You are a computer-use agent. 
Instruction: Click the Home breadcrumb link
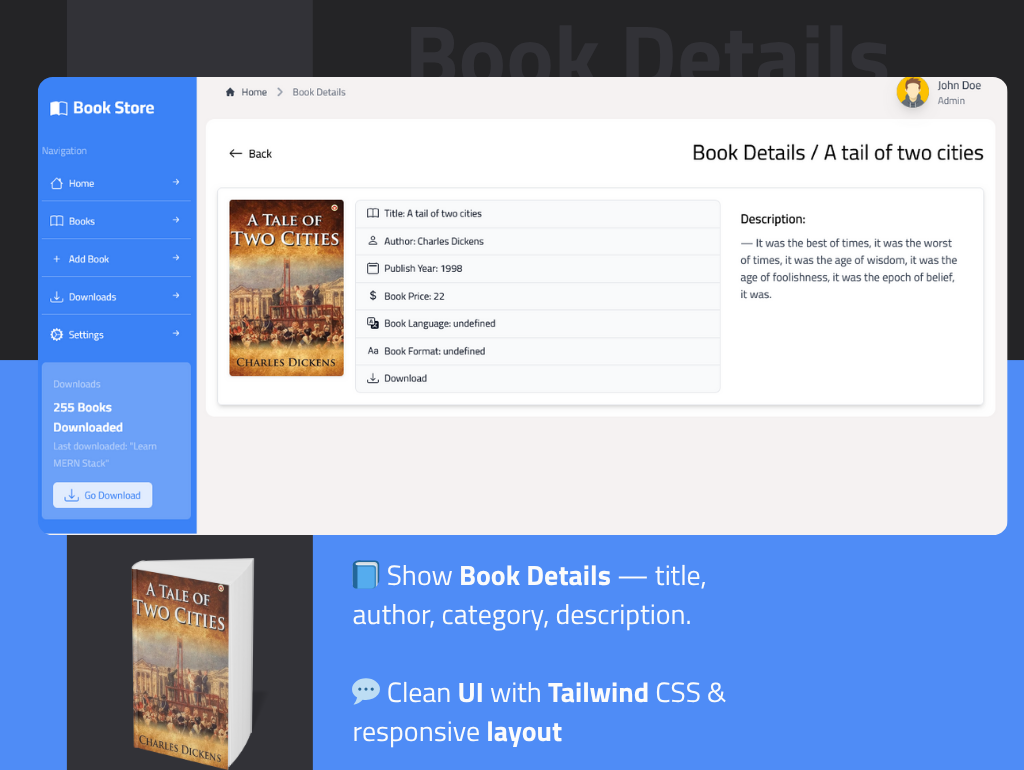pyautogui.click(x=254, y=92)
